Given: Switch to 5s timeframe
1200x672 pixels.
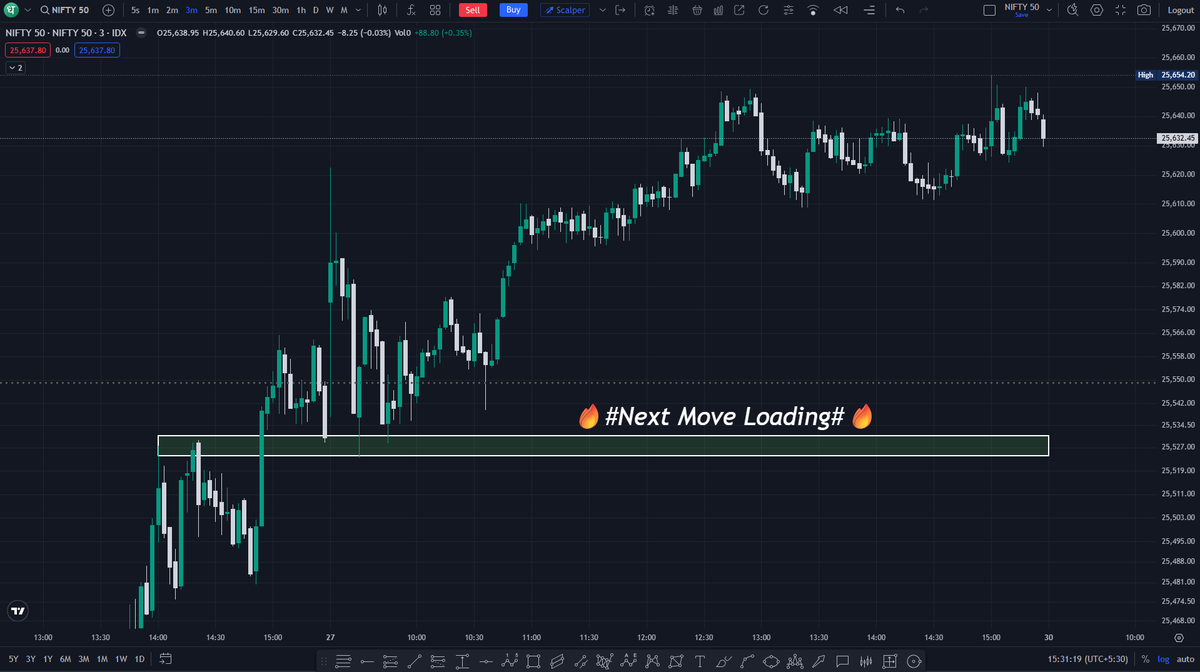Looking at the screenshot, I should point(135,10).
